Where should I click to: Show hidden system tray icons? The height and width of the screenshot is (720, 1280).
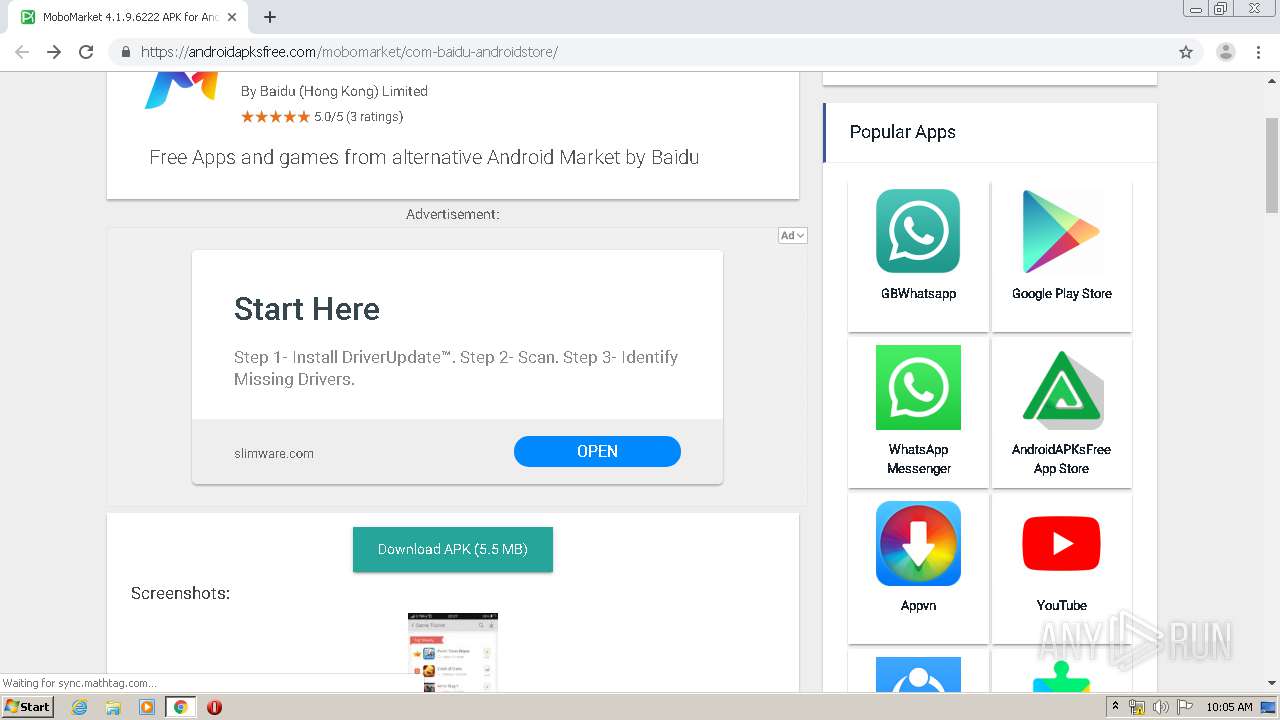1115,707
